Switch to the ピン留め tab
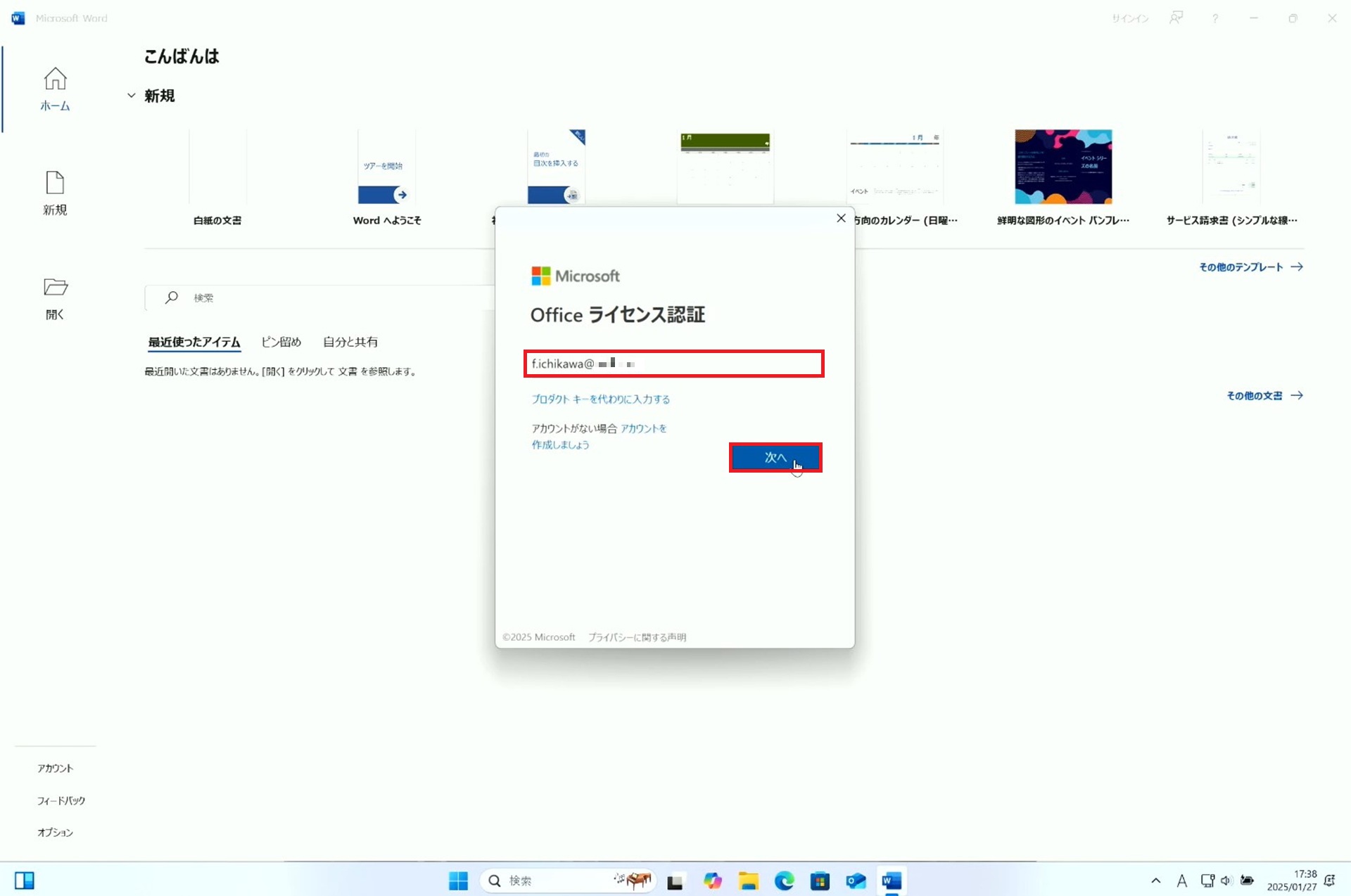 281,342
